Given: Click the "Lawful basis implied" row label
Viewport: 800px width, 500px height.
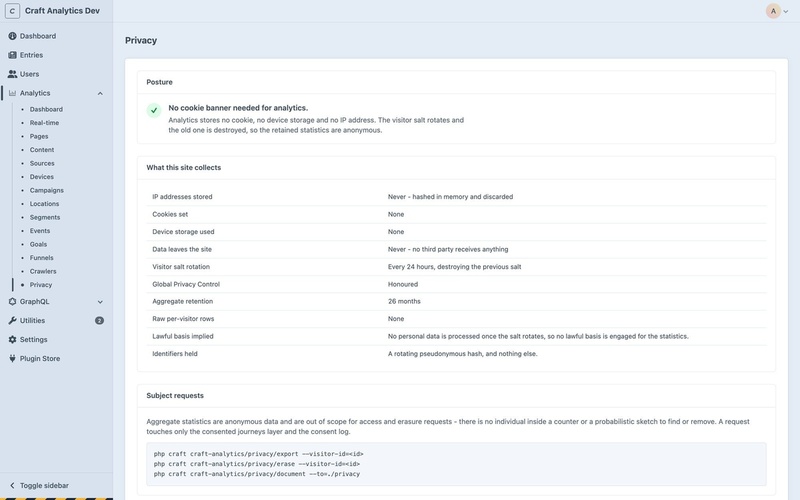Looking at the screenshot, I should tap(183, 336).
